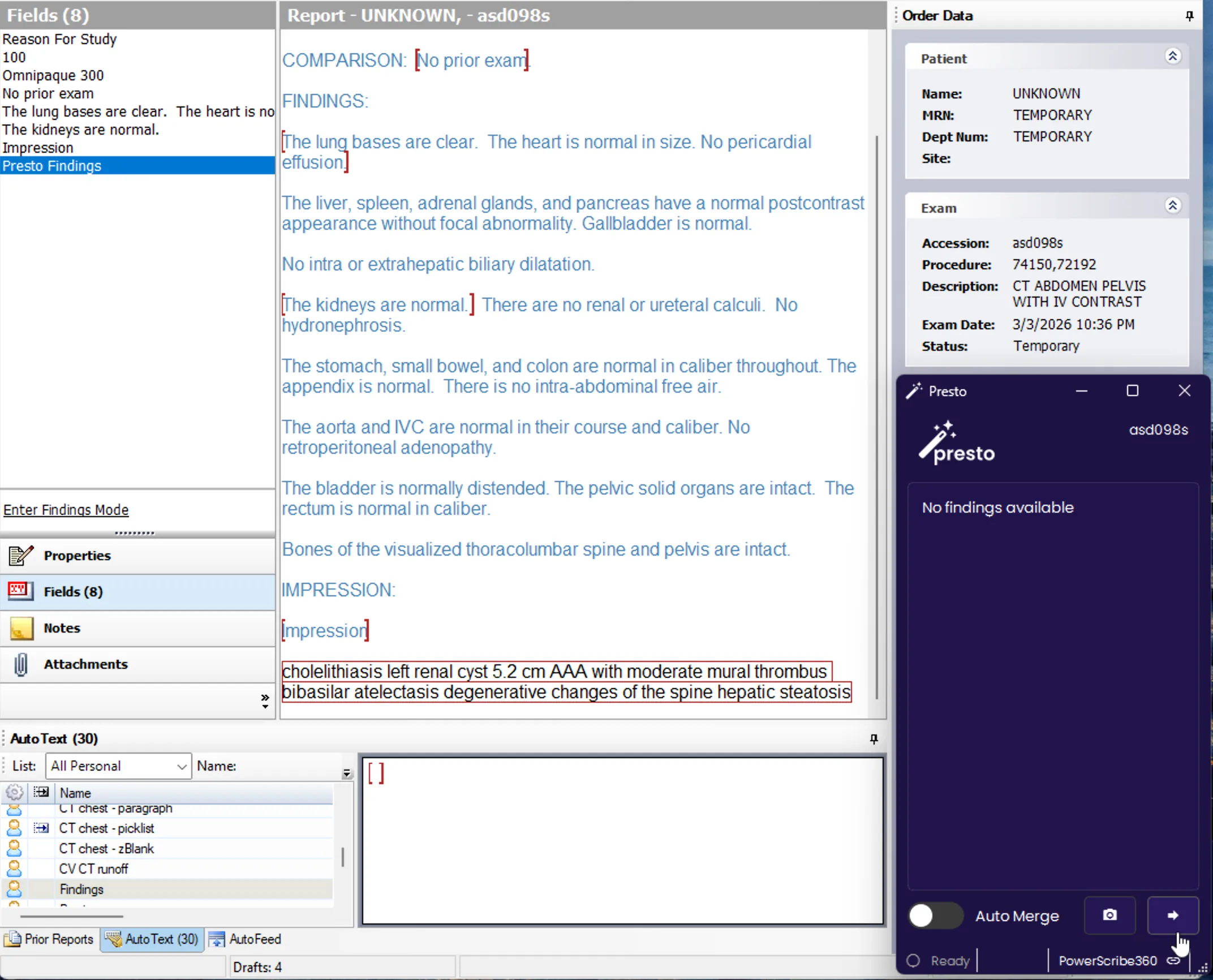Open the Attachments paperclip icon
This screenshot has width=1213, height=980.
[x=20, y=664]
